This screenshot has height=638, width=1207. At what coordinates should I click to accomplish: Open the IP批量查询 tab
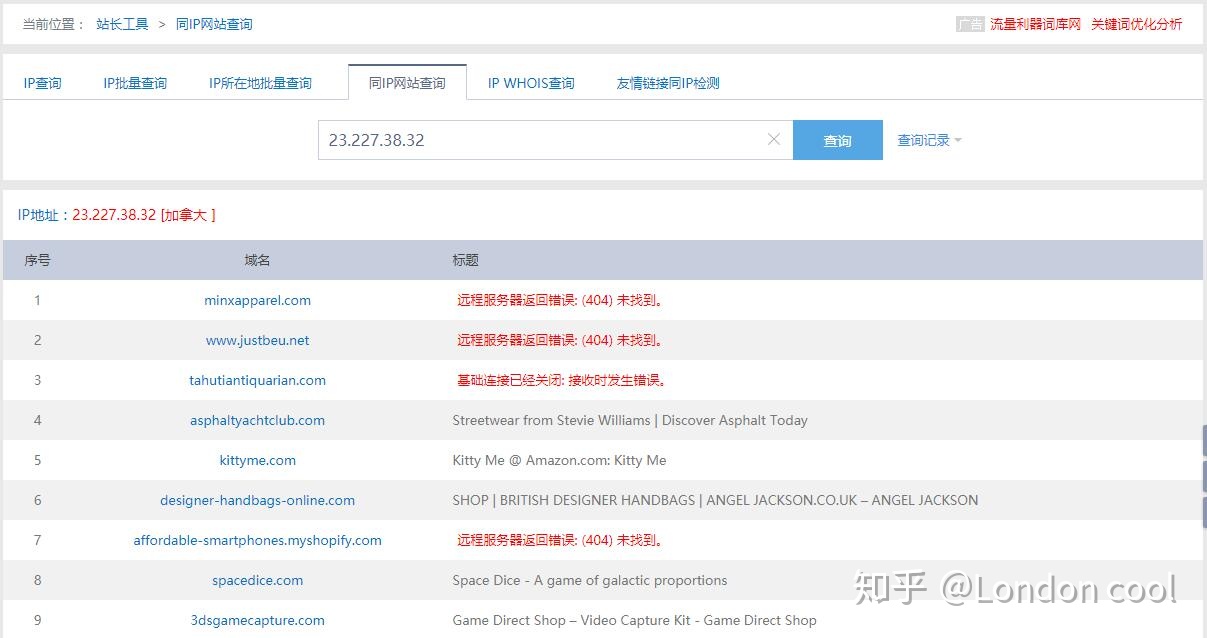[x=135, y=83]
